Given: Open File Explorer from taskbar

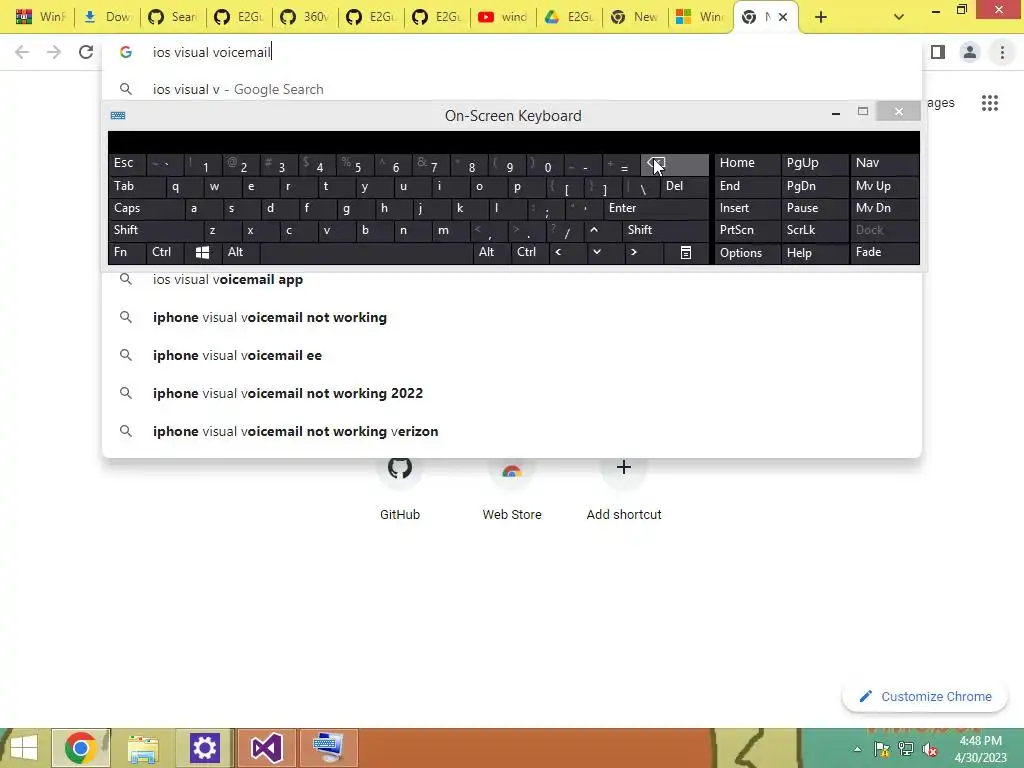Looking at the screenshot, I should (142, 748).
